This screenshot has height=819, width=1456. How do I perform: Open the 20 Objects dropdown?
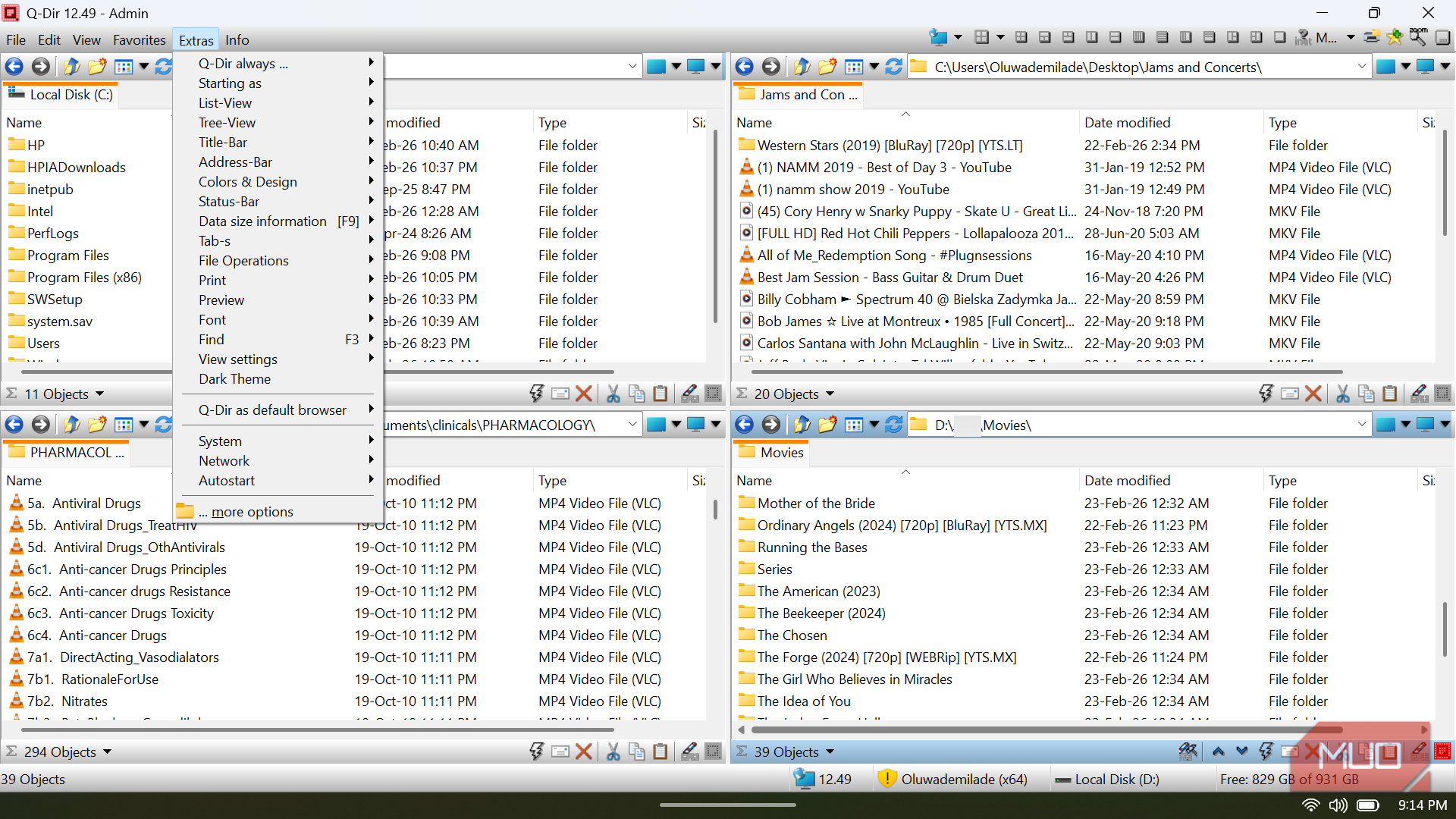[x=830, y=394]
